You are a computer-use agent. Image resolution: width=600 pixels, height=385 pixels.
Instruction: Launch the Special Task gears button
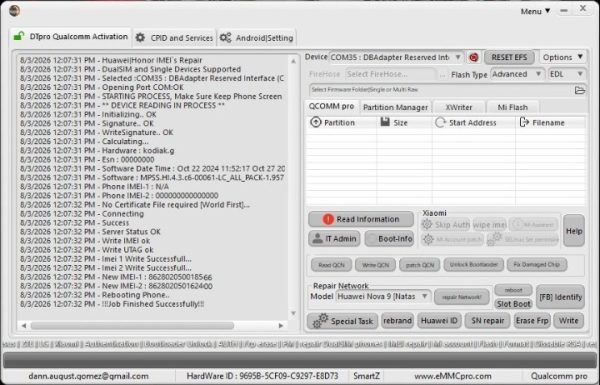[342, 321]
